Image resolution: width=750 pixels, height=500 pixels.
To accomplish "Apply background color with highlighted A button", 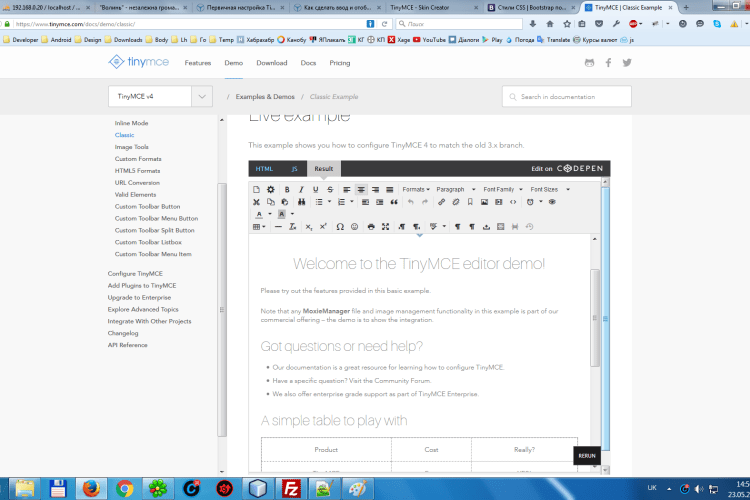I will pyautogui.click(x=282, y=214).
